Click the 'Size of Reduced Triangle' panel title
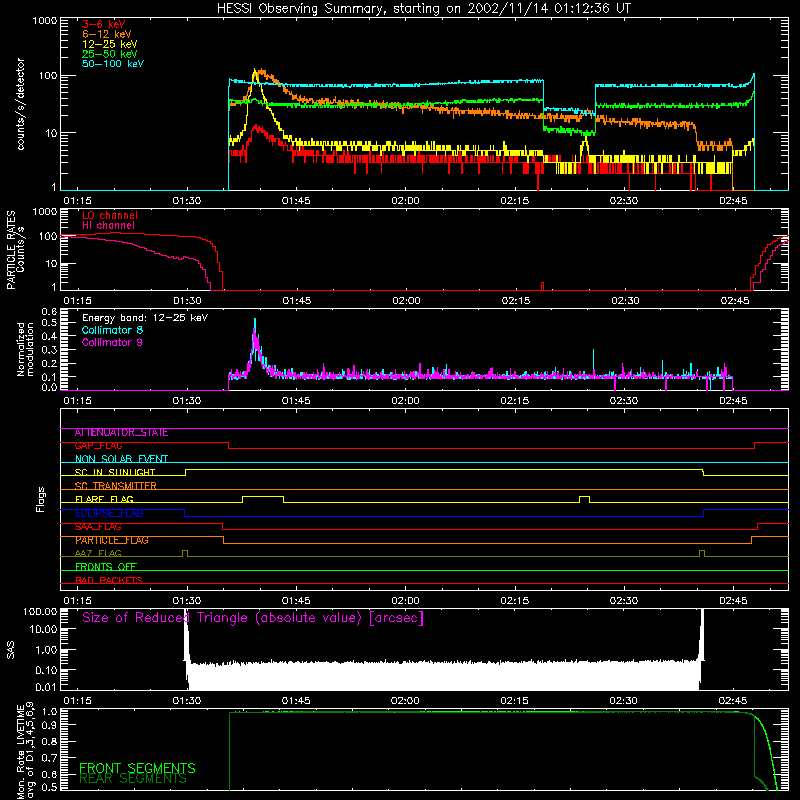The height and width of the screenshot is (800, 800). tap(253, 618)
